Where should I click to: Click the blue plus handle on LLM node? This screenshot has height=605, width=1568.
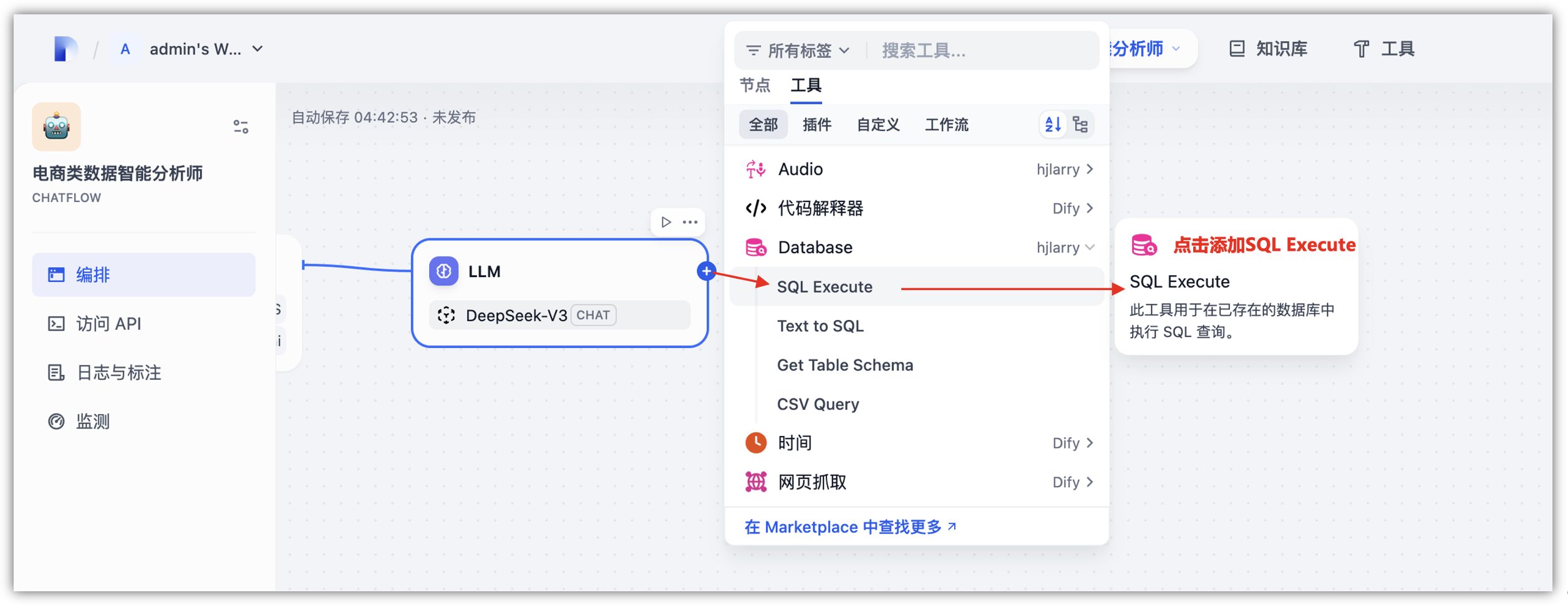click(x=706, y=271)
